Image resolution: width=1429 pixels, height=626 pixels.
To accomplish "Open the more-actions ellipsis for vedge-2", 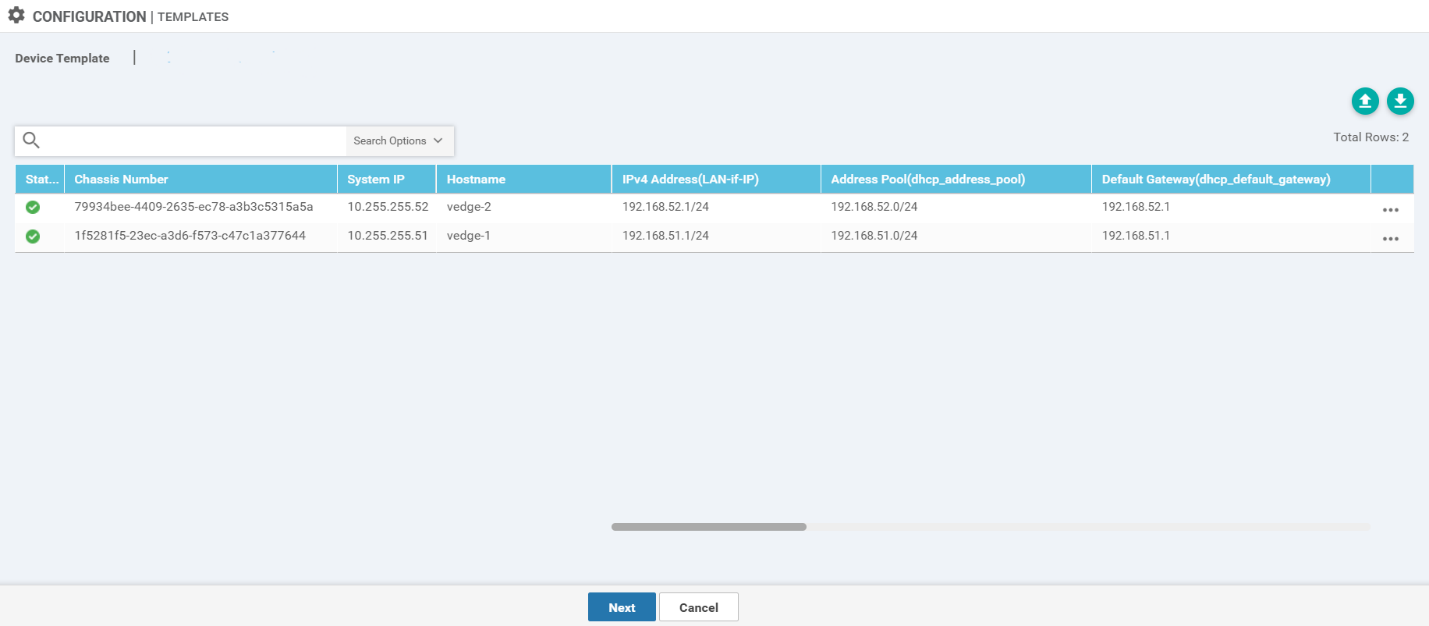I will [x=1390, y=210].
